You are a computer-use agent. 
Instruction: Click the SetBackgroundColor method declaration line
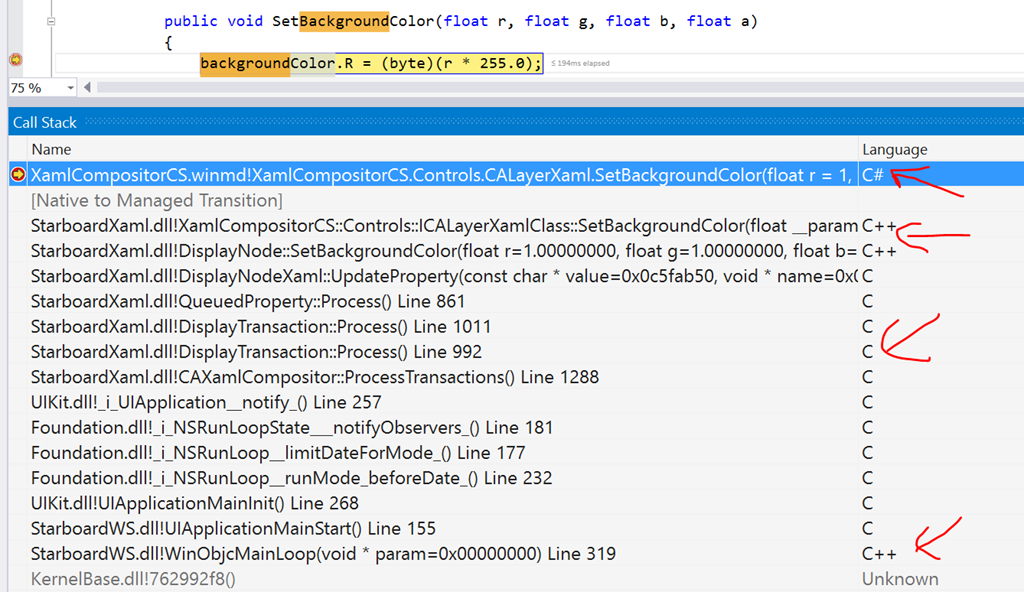[x=460, y=21]
